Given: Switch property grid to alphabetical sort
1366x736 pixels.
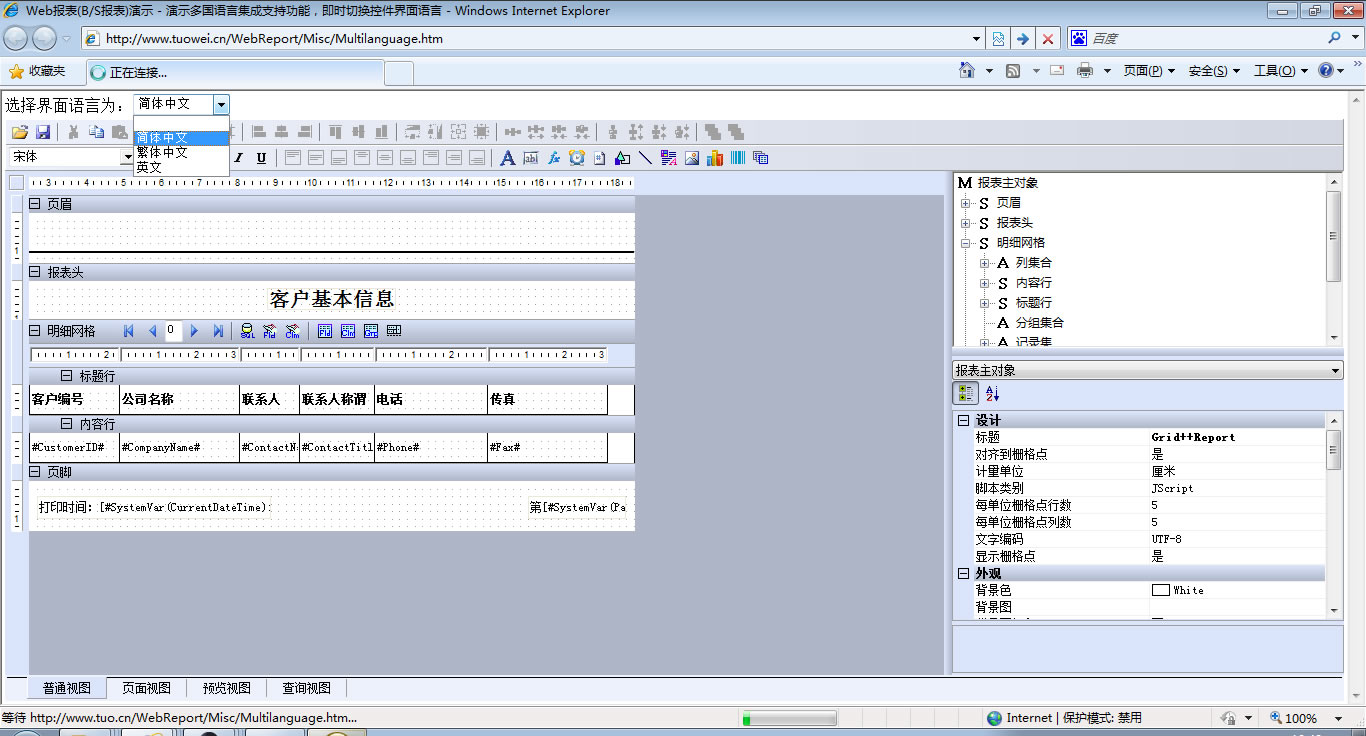Looking at the screenshot, I should (x=992, y=394).
